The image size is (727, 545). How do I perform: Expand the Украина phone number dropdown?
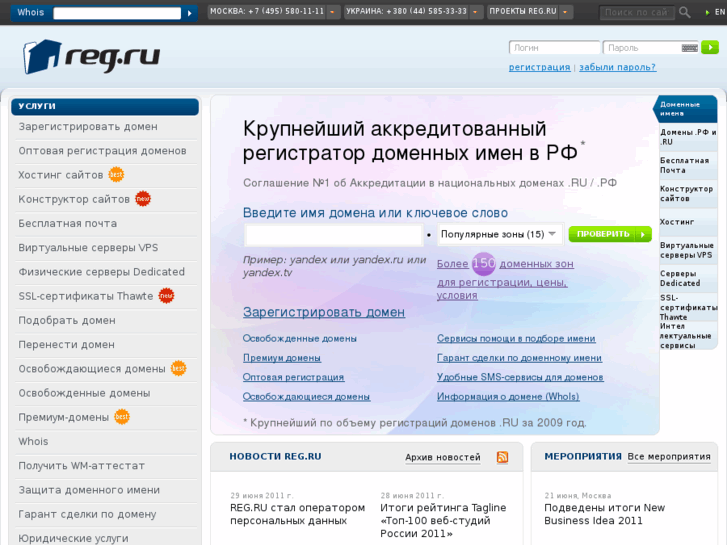pyautogui.click(x=475, y=12)
